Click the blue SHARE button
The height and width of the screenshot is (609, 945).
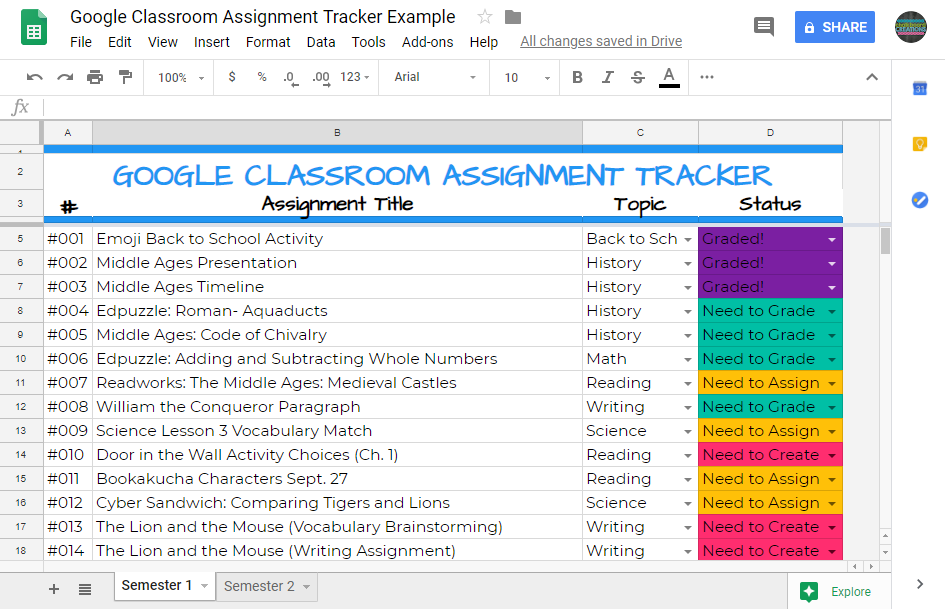pos(835,27)
